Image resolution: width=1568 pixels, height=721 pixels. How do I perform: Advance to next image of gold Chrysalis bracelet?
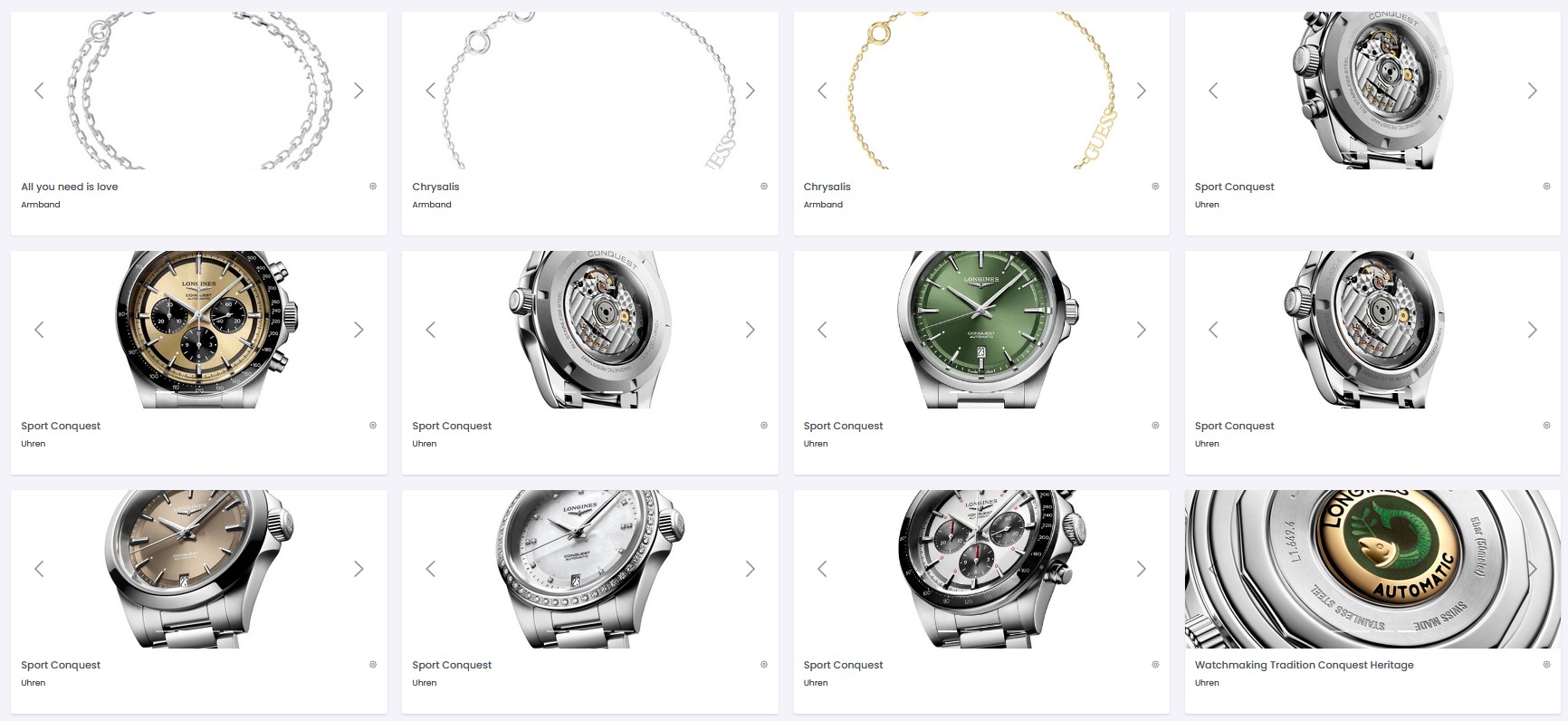point(1141,91)
